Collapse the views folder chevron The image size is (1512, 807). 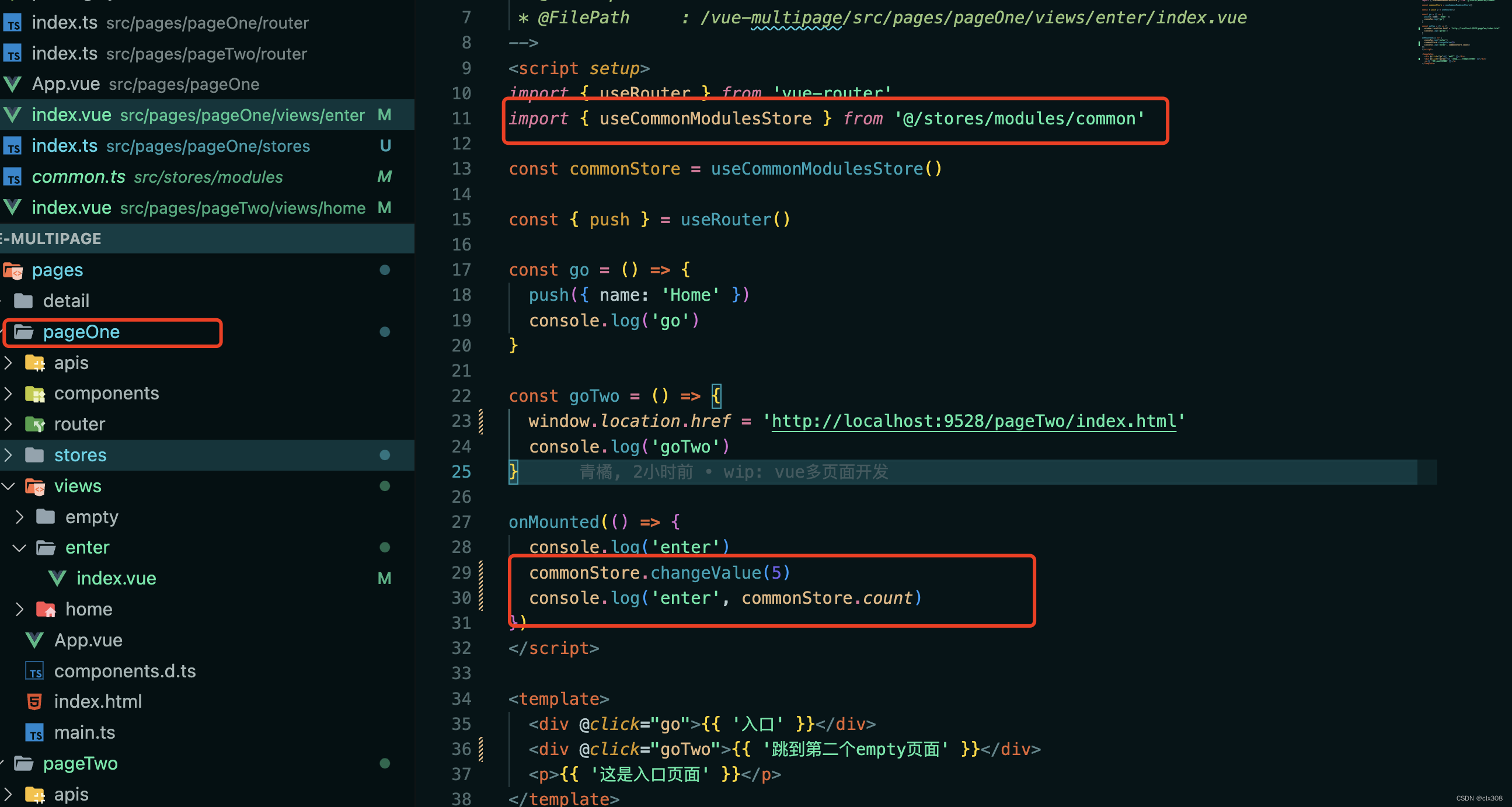pyautogui.click(x=8, y=486)
